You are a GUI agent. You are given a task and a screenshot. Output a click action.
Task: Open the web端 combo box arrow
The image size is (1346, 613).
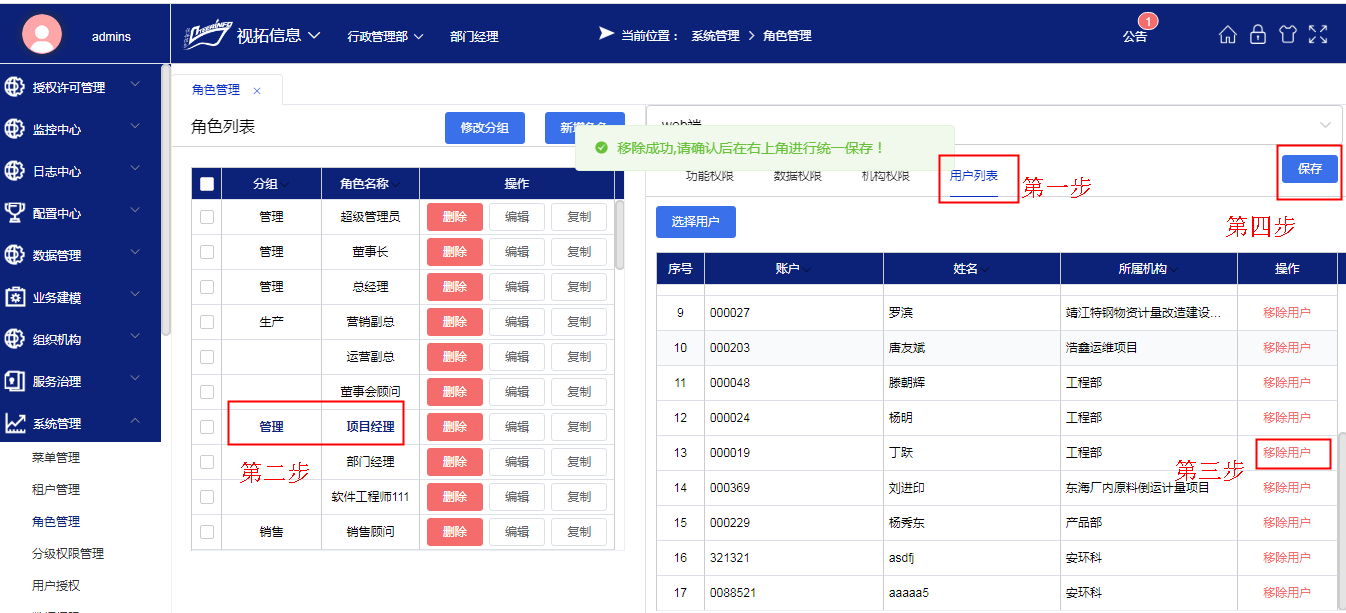[x=1325, y=125]
